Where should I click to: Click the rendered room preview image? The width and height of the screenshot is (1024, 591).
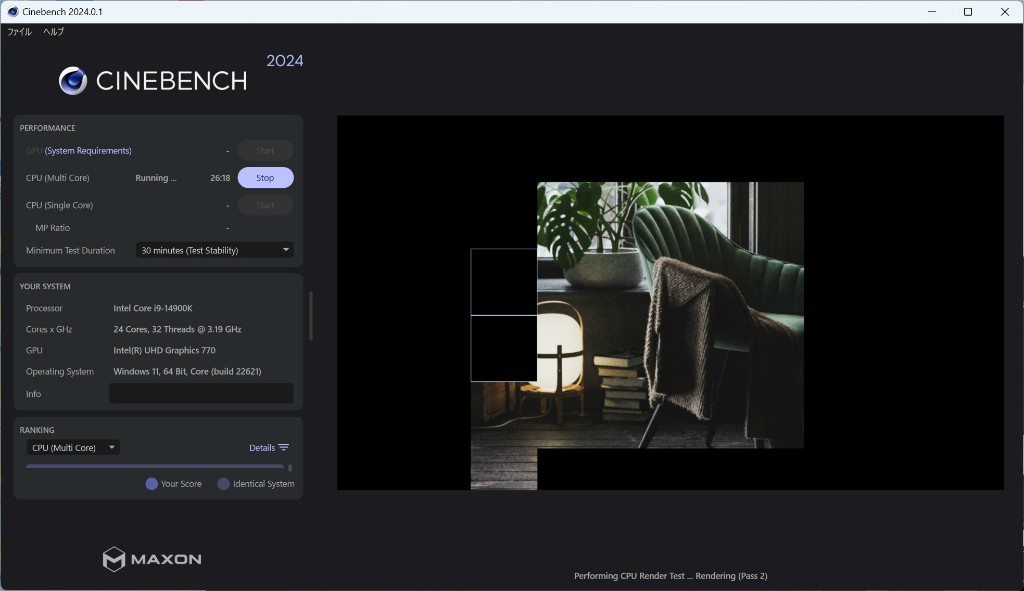[x=670, y=315]
